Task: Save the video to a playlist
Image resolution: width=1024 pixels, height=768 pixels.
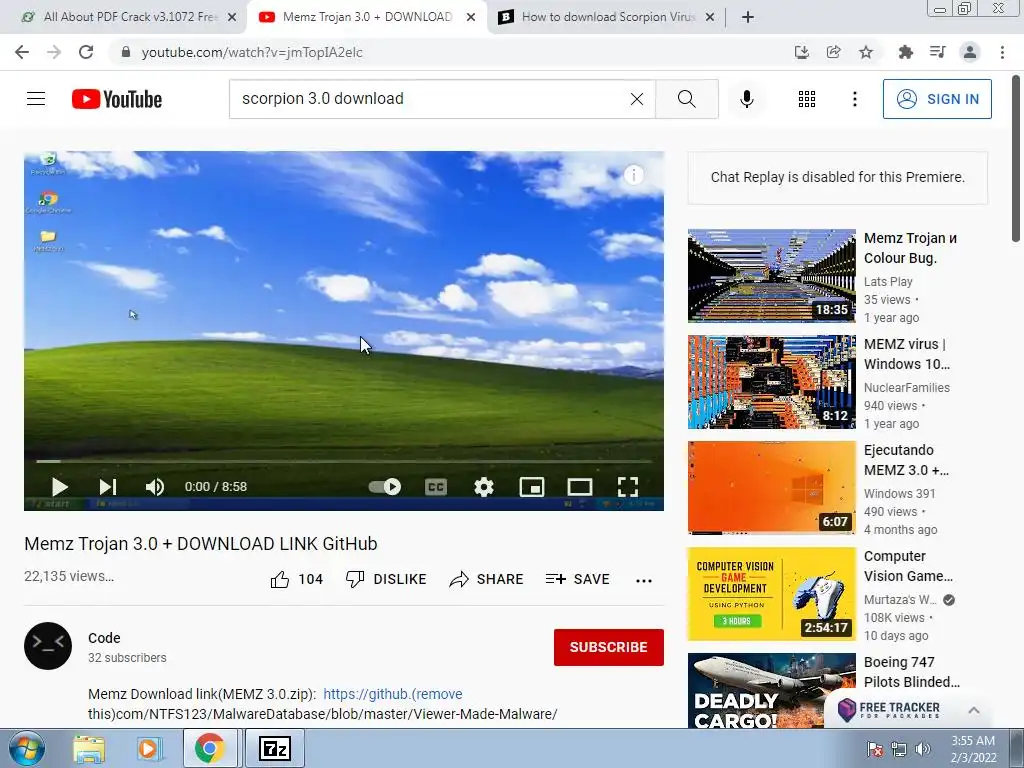Action: click(578, 579)
